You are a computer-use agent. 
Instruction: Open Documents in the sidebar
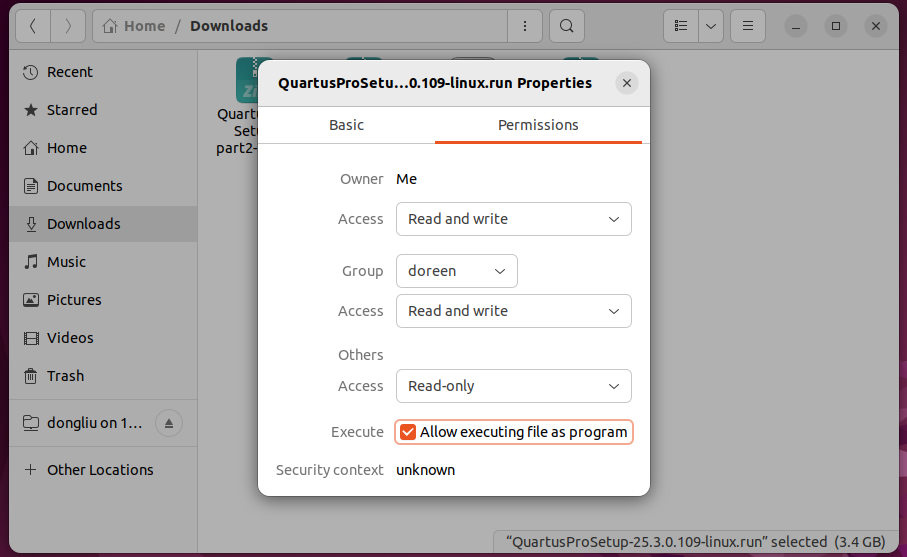[103, 186]
